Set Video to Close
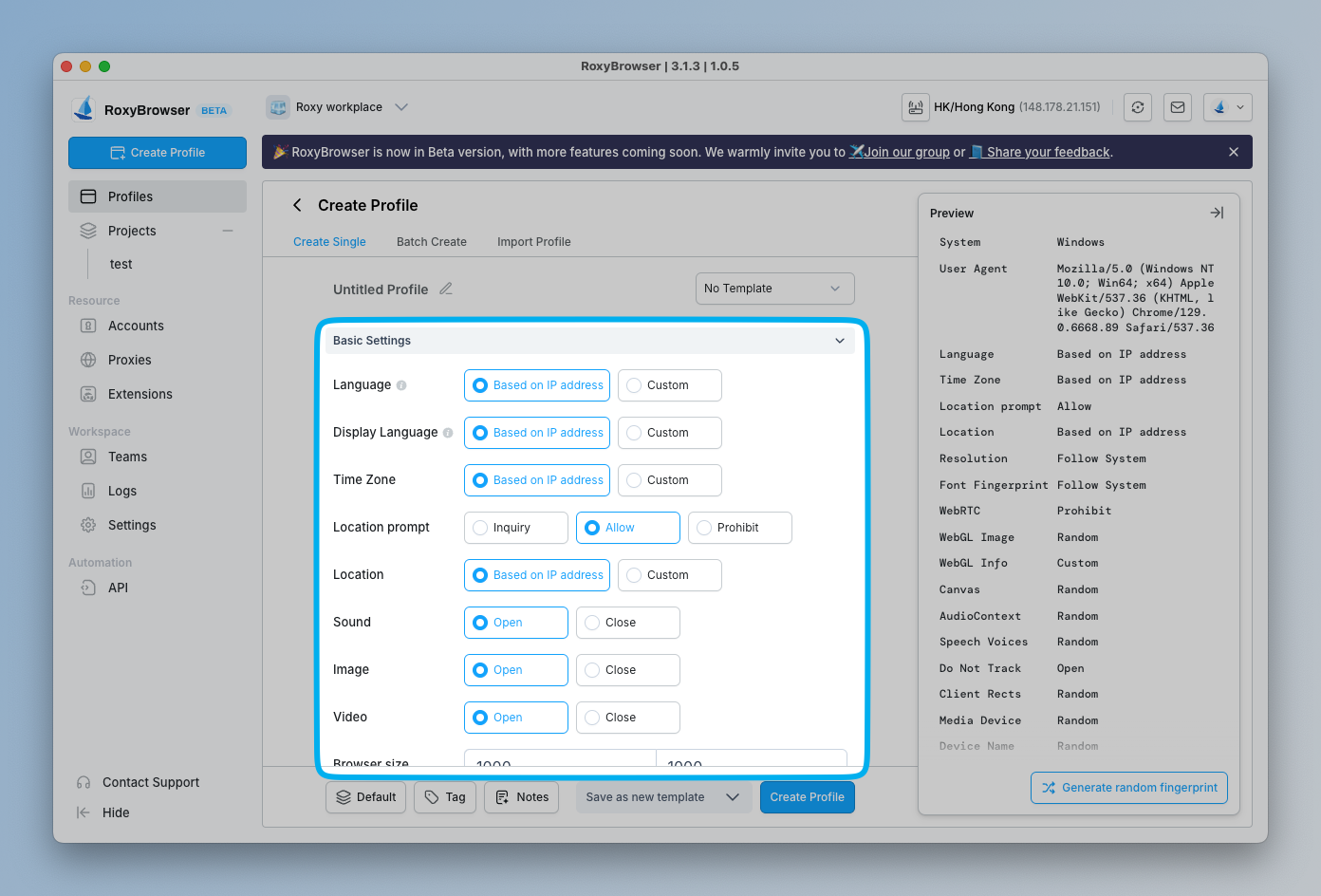This screenshot has height=896, width=1321. coord(628,718)
